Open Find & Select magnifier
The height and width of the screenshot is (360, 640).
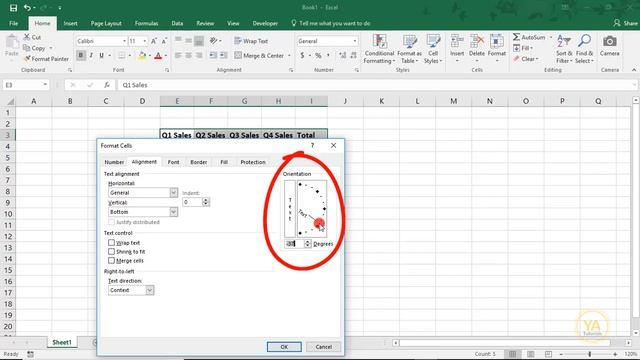pyautogui.click(x=584, y=49)
